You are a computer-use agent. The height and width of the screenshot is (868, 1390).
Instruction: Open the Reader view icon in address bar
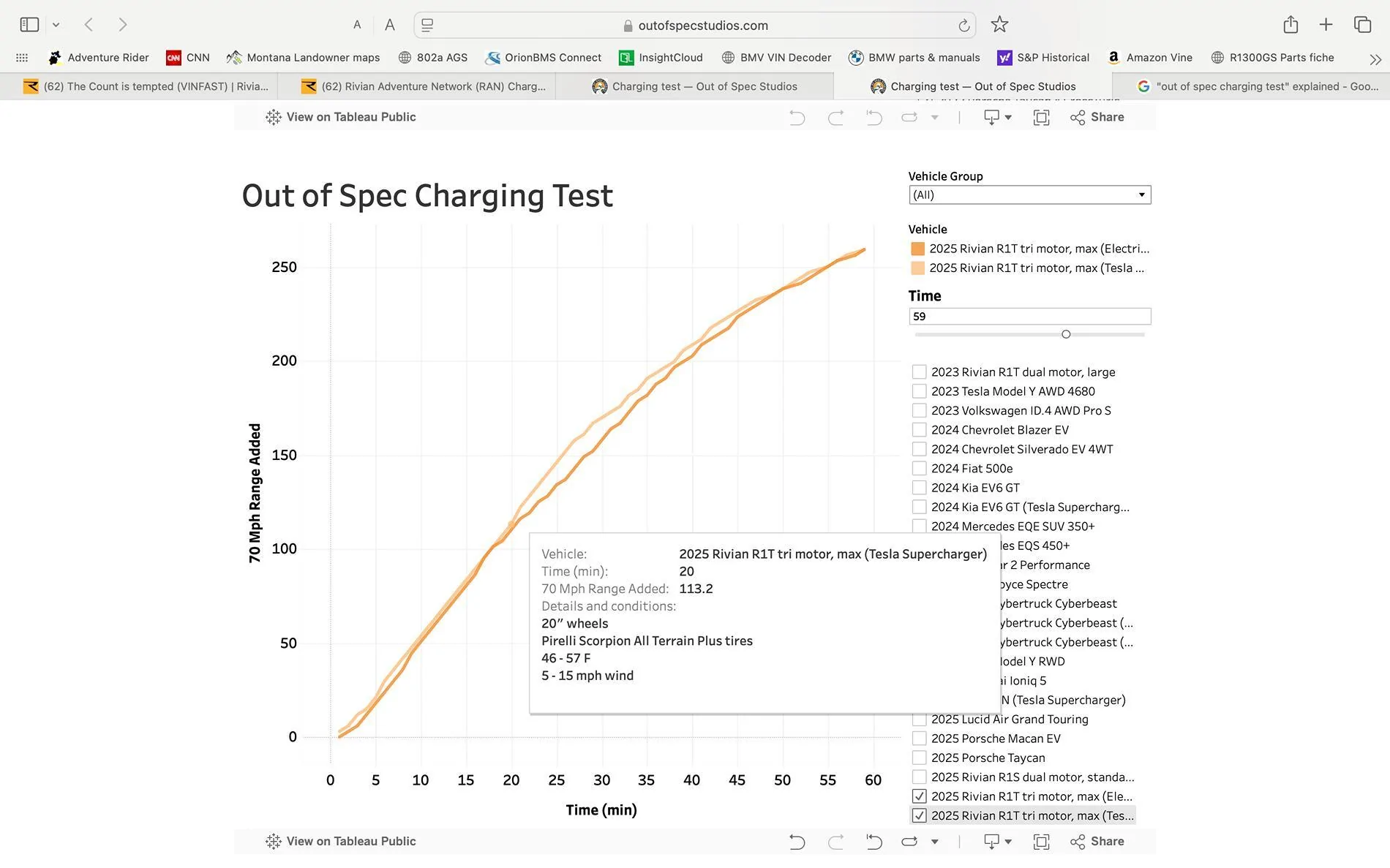click(427, 25)
